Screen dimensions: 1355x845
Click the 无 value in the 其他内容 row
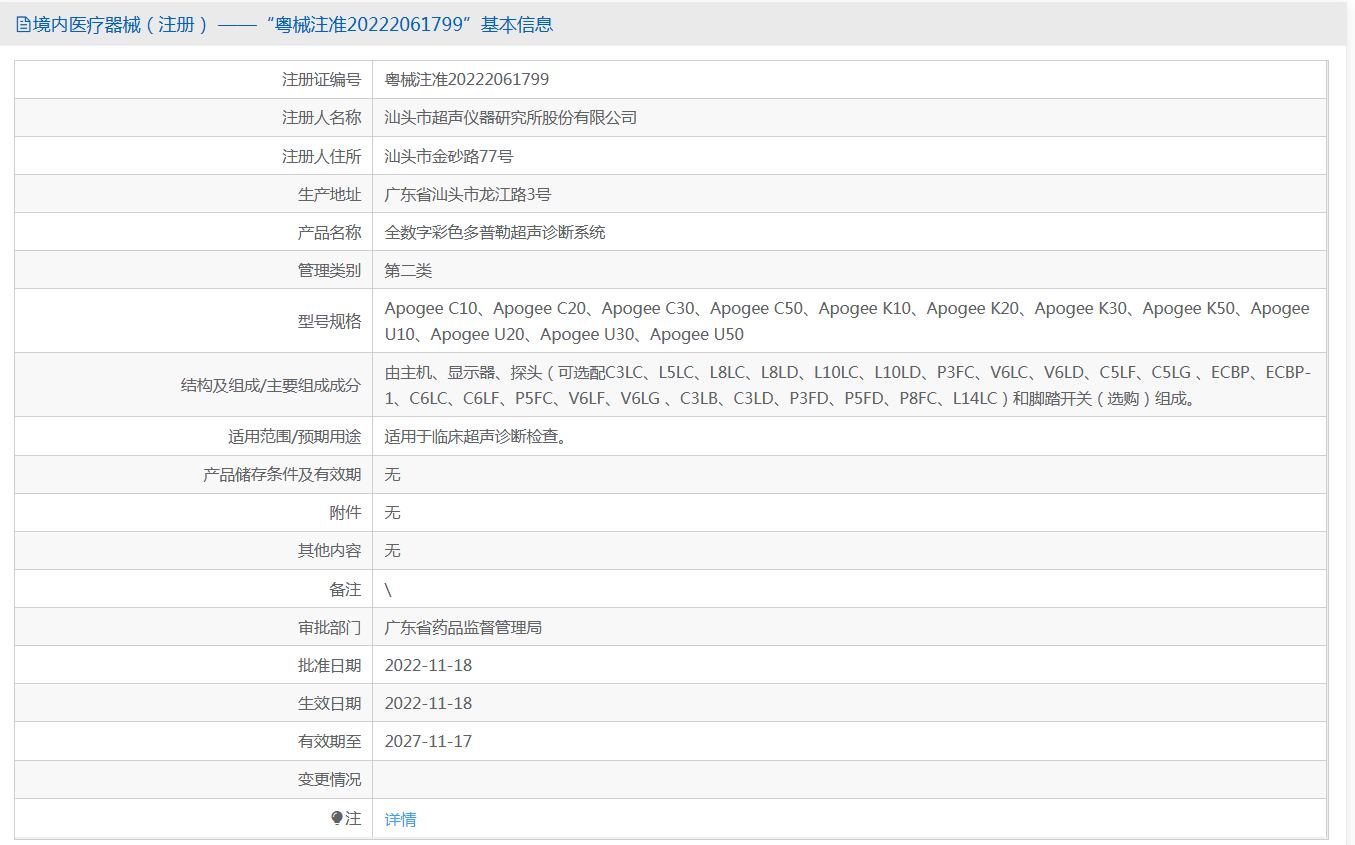(393, 551)
